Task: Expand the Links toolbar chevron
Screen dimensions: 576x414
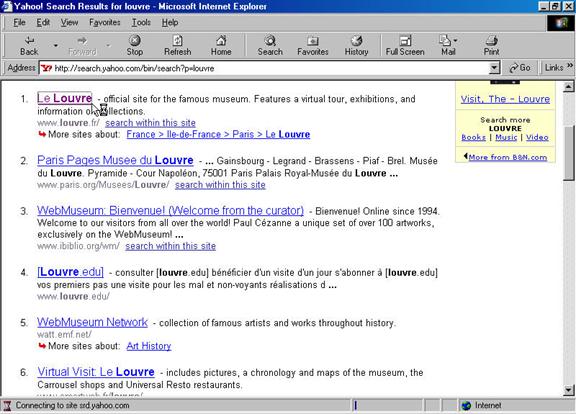Action: (x=570, y=66)
